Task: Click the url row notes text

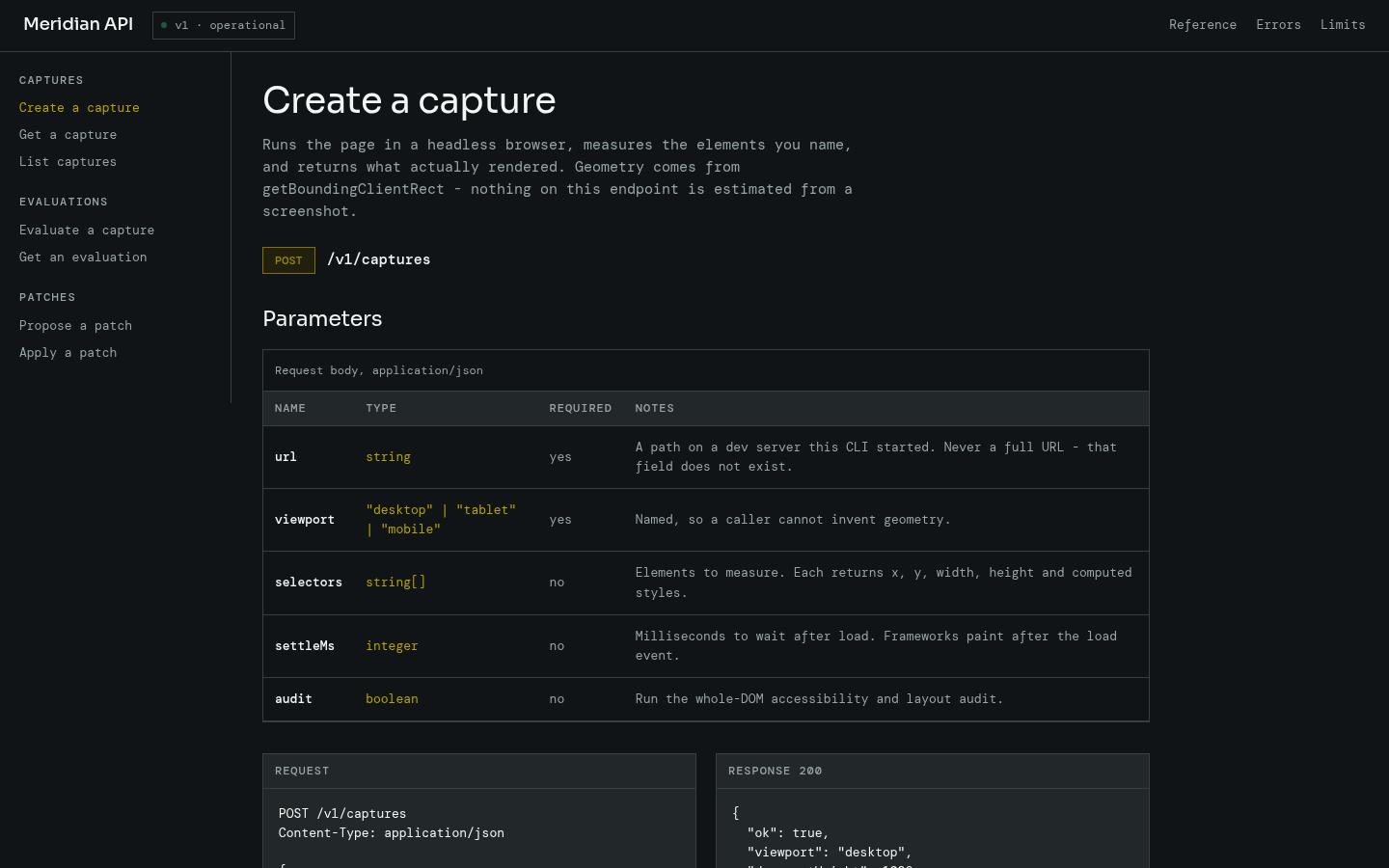Action: tap(876, 457)
